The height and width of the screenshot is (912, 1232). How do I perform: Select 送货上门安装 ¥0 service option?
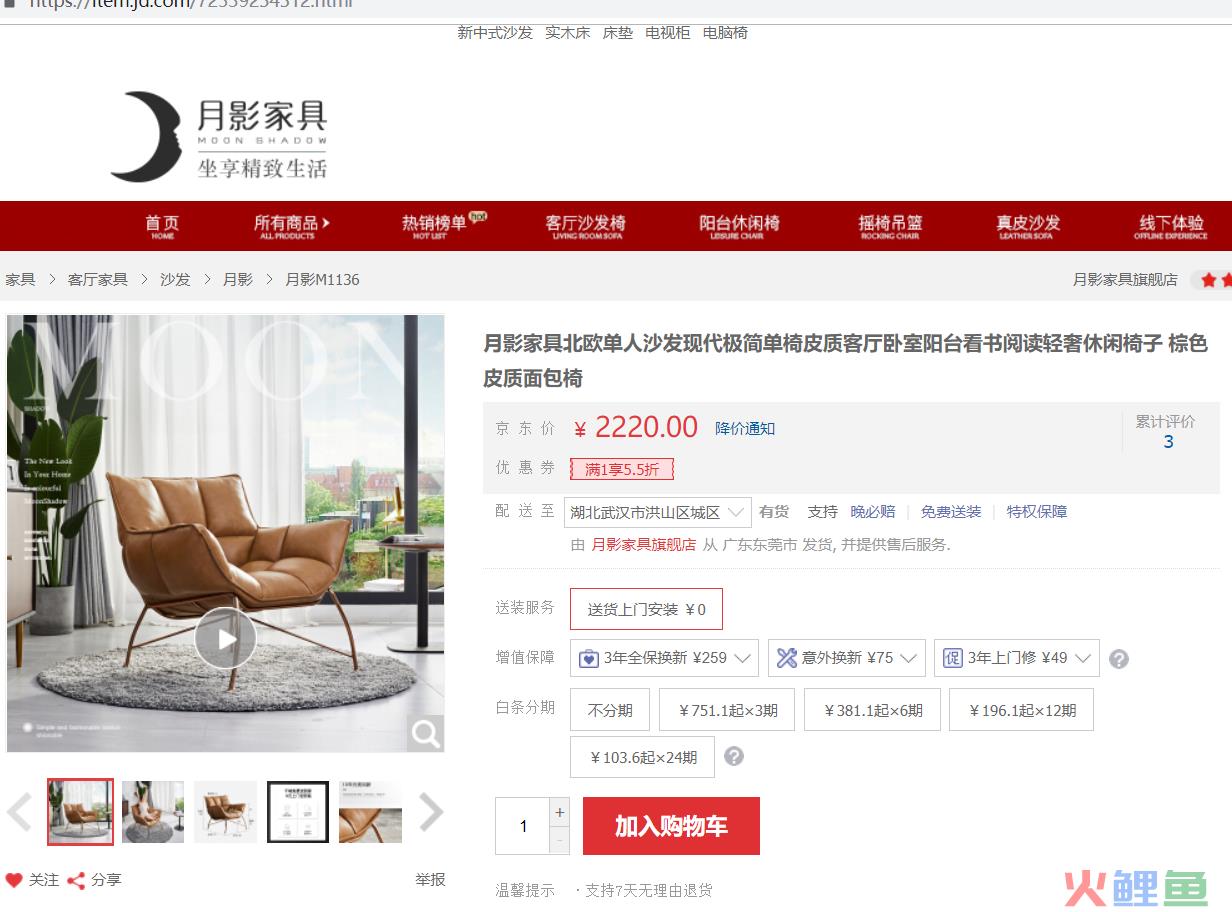point(646,609)
